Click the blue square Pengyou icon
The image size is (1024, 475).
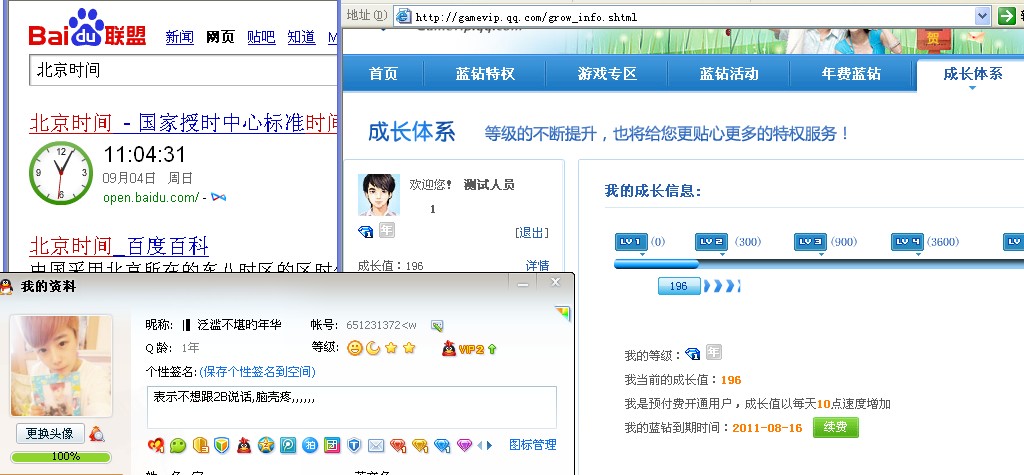click(288, 446)
